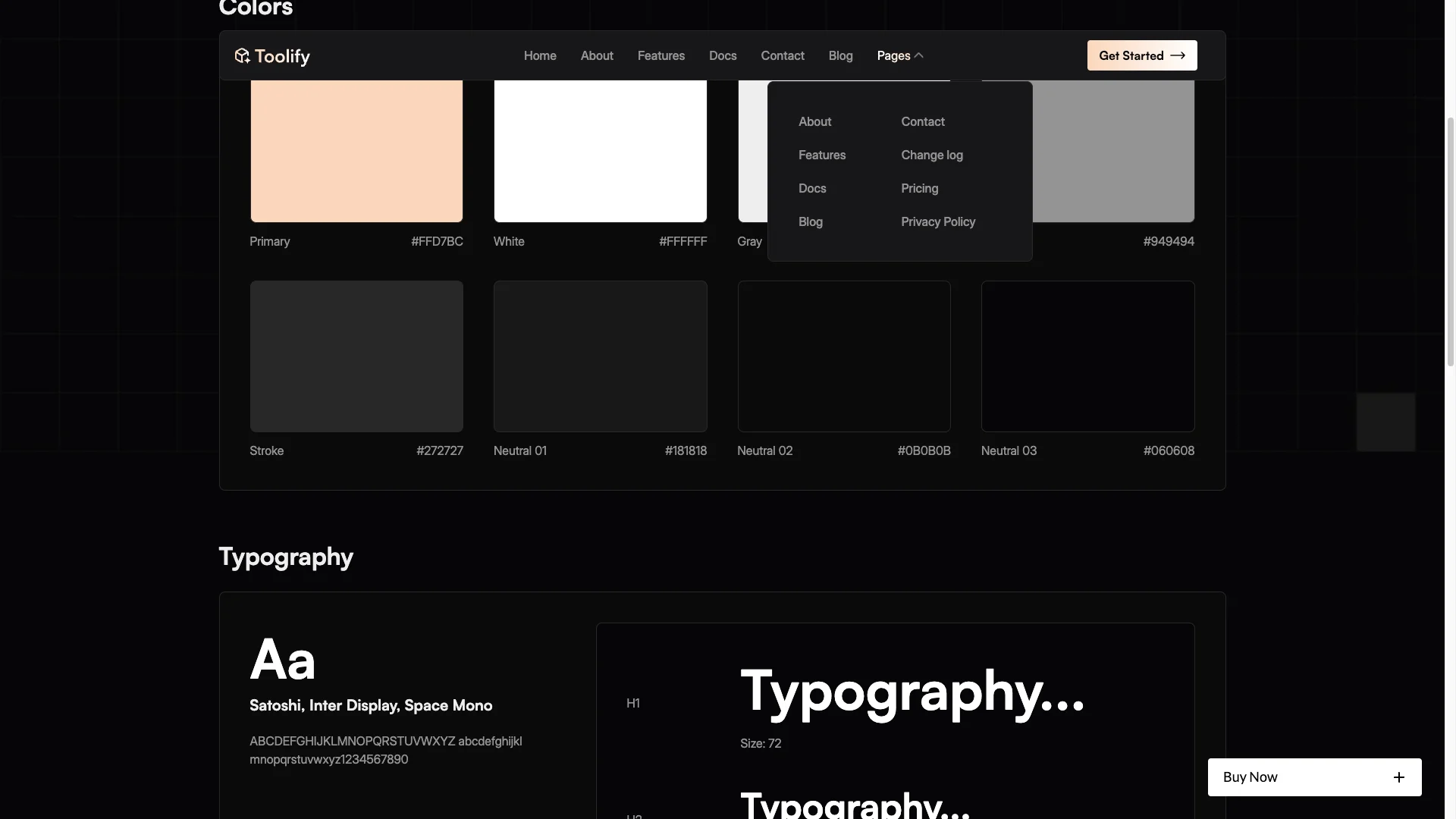Open Blog in the top navbar

(x=840, y=55)
